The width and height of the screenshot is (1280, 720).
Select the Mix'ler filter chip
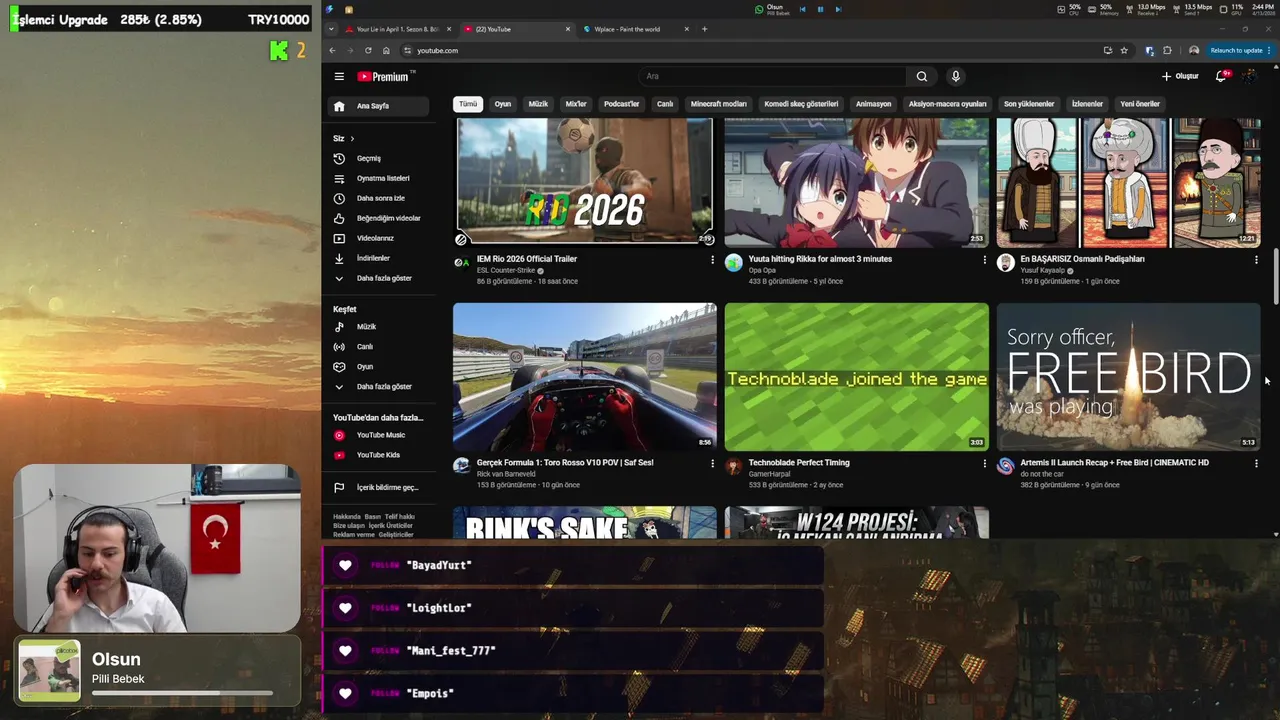[576, 104]
